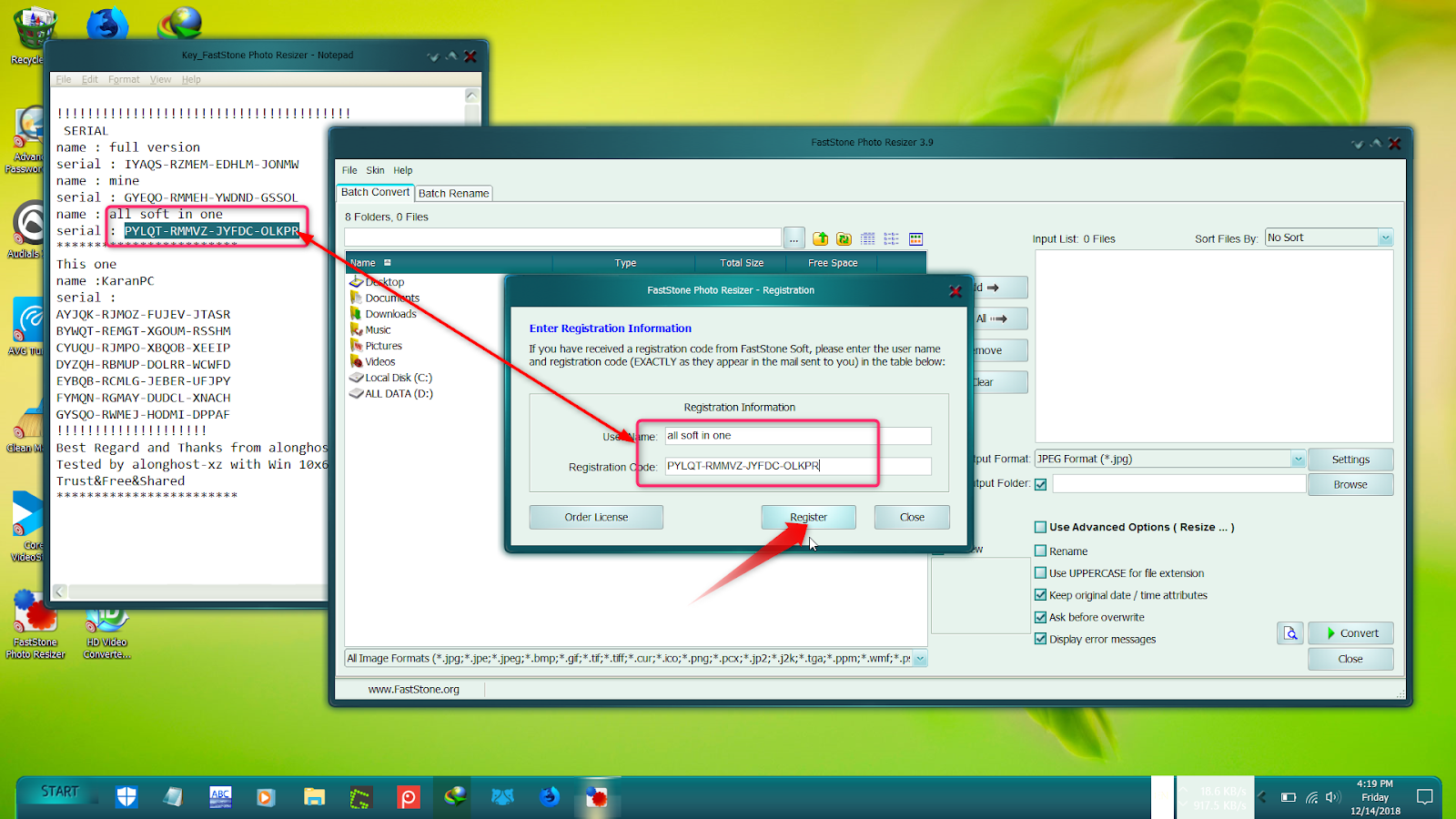Close the Registration dialog with red X

coord(955,291)
